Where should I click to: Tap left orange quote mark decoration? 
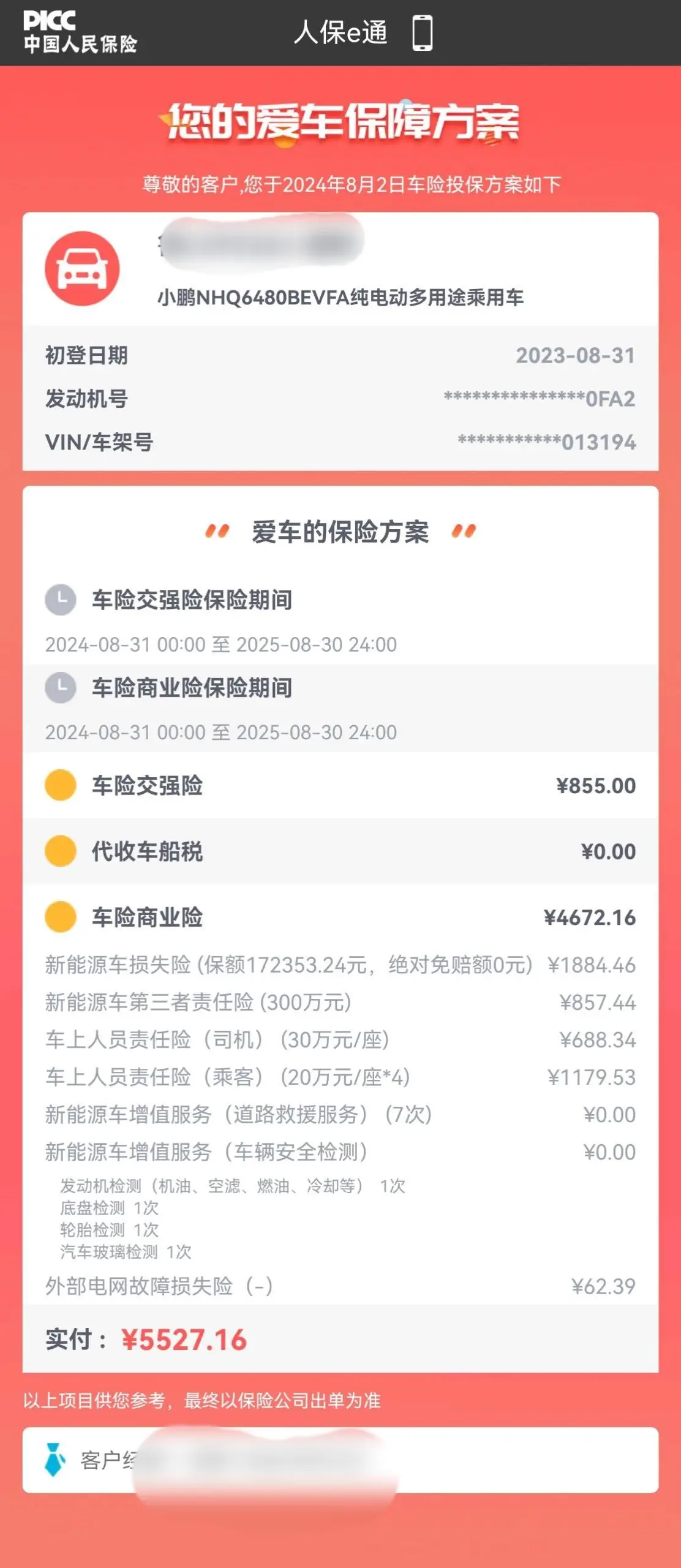217,531
